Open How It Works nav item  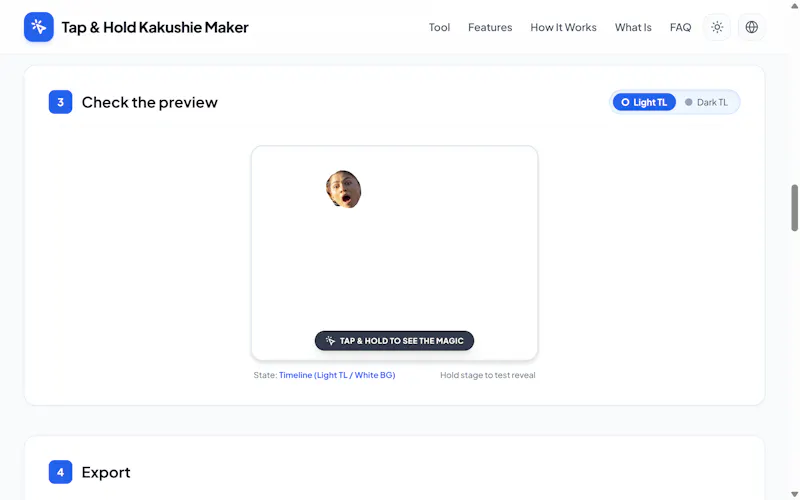563,28
